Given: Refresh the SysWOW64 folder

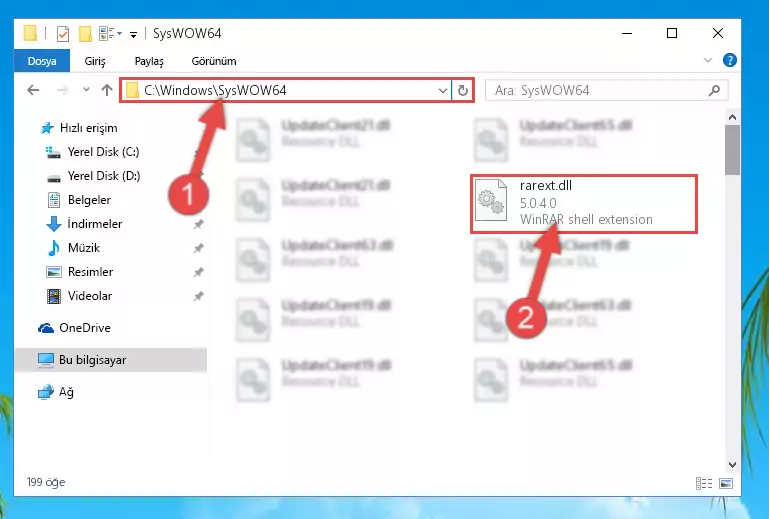Looking at the screenshot, I should [x=462, y=91].
